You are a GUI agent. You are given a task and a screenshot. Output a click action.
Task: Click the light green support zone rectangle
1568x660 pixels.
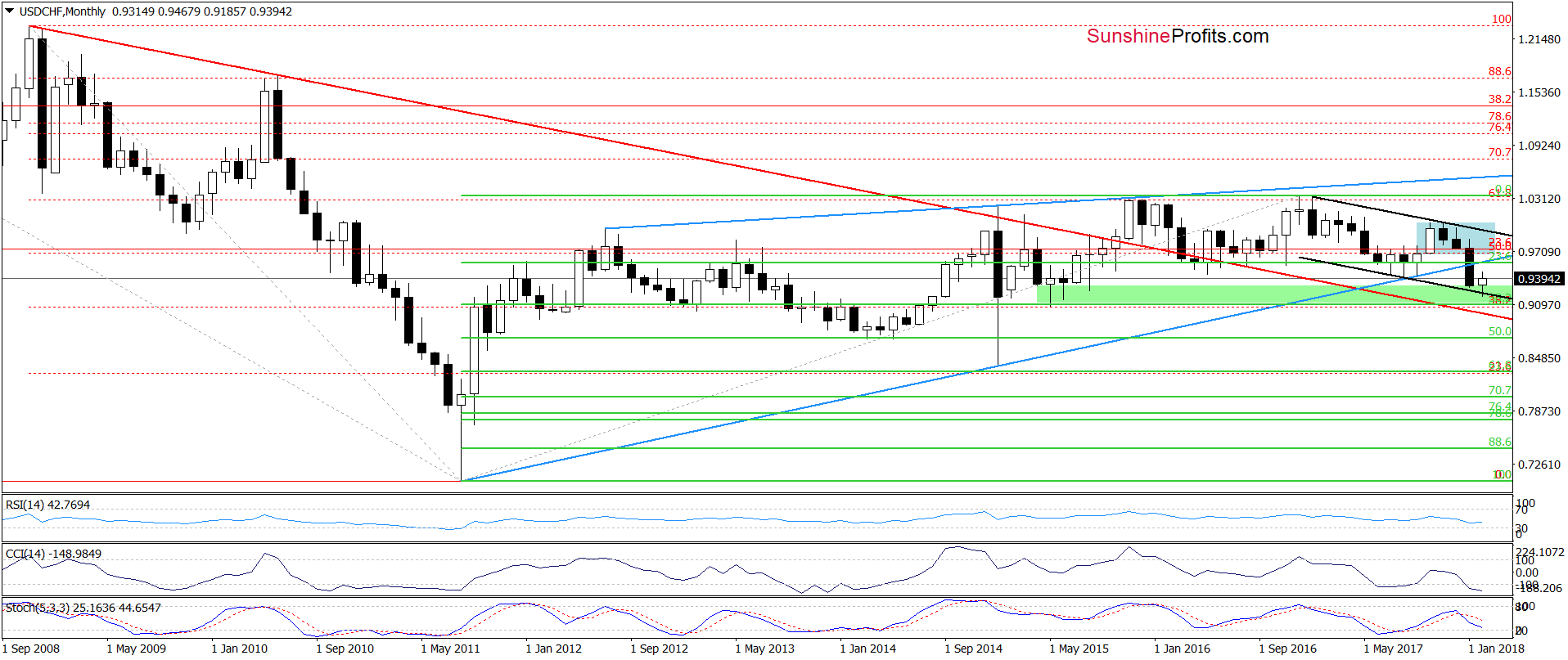tap(1273, 294)
